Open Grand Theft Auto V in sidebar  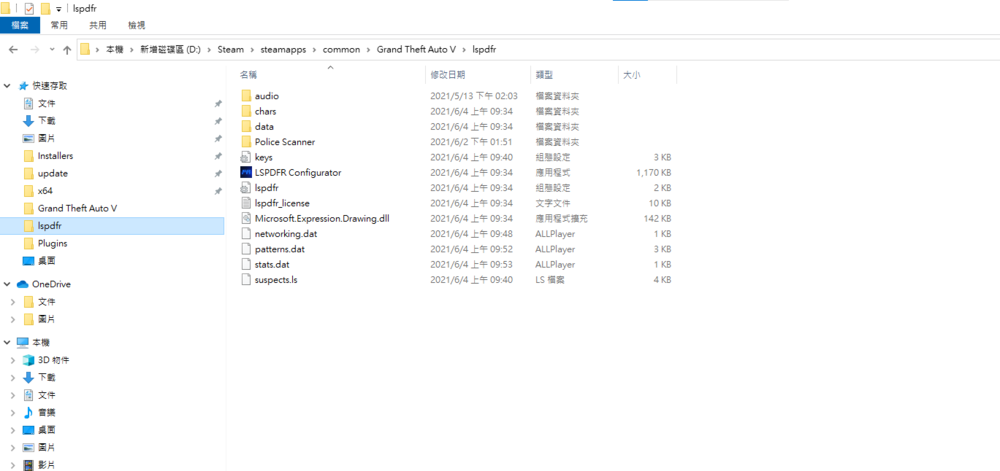pyautogui.click(x=77, y=208)
